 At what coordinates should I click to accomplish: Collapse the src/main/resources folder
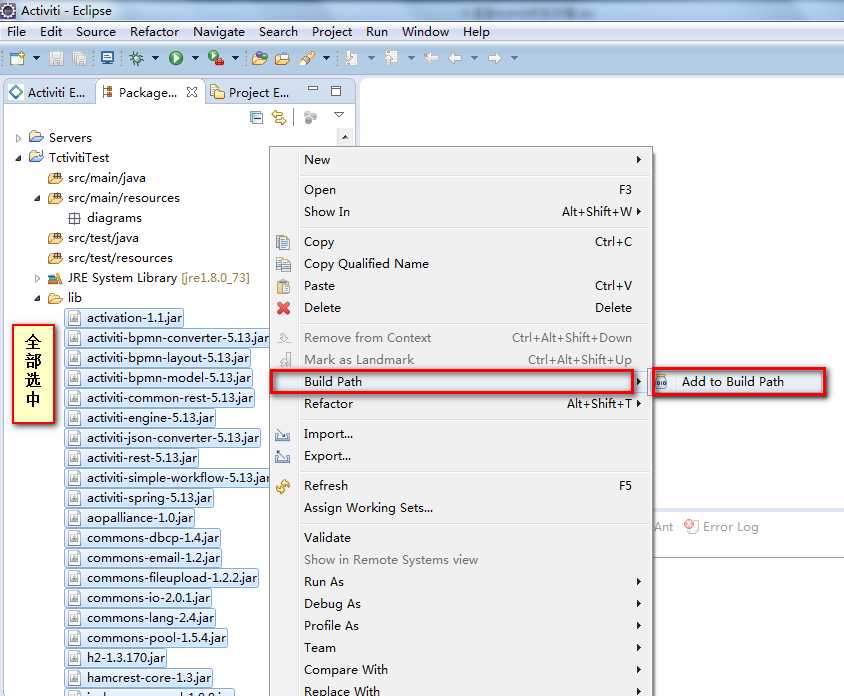point(37,198)
